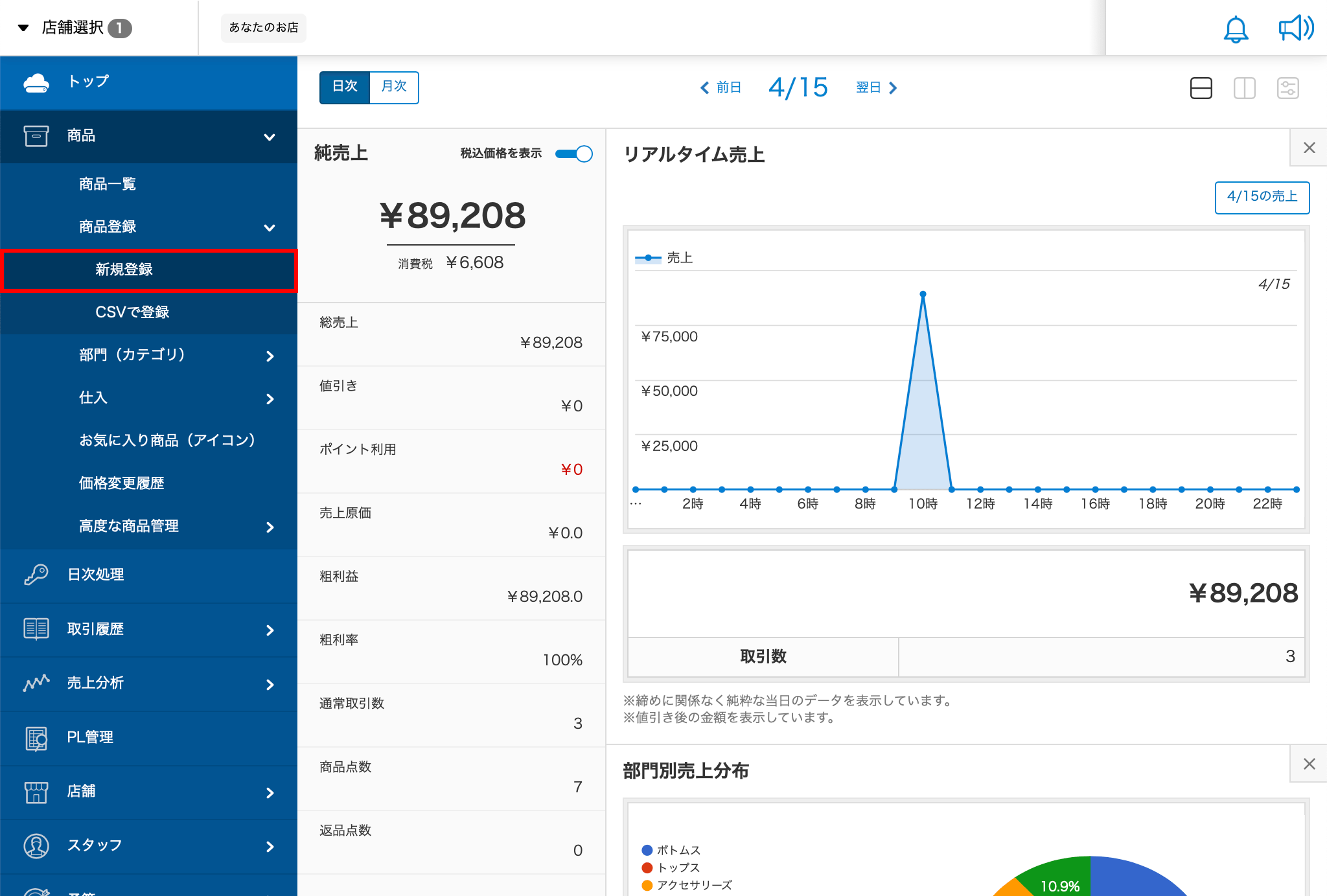
Task: Click the ボトムス blue legend dot
Action: pyautogui.click(x=647, y=850)
